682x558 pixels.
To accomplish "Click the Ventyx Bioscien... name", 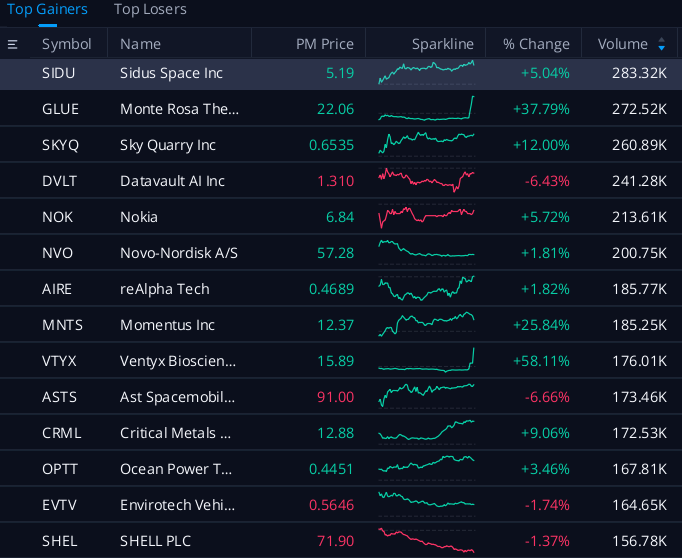I will point(178,361).
